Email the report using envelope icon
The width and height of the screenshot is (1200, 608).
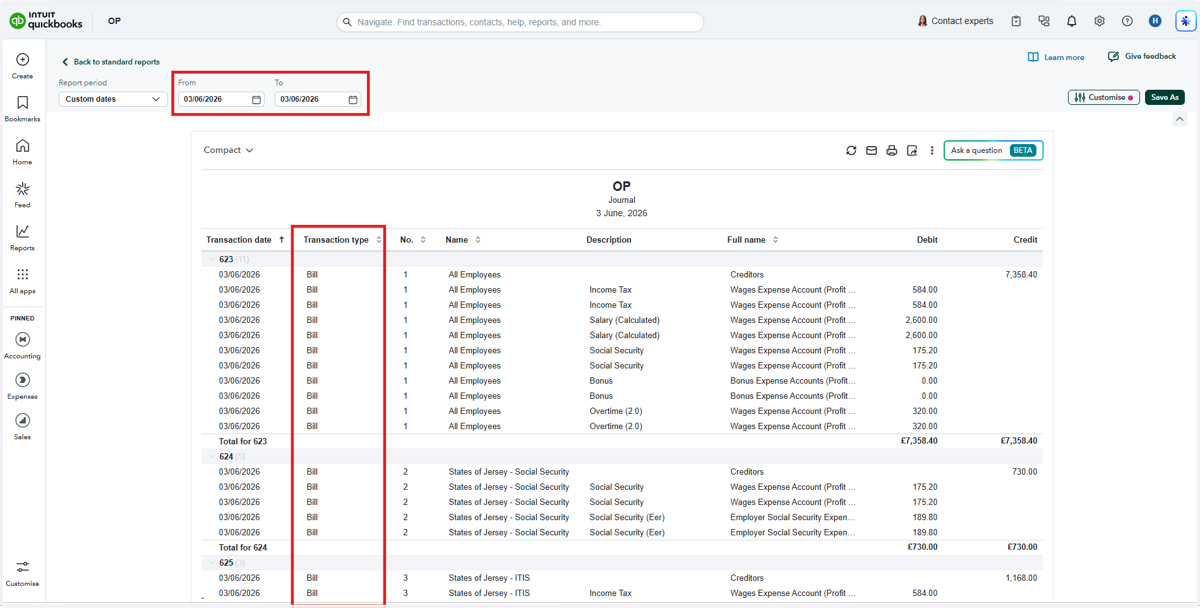point(871,150)
